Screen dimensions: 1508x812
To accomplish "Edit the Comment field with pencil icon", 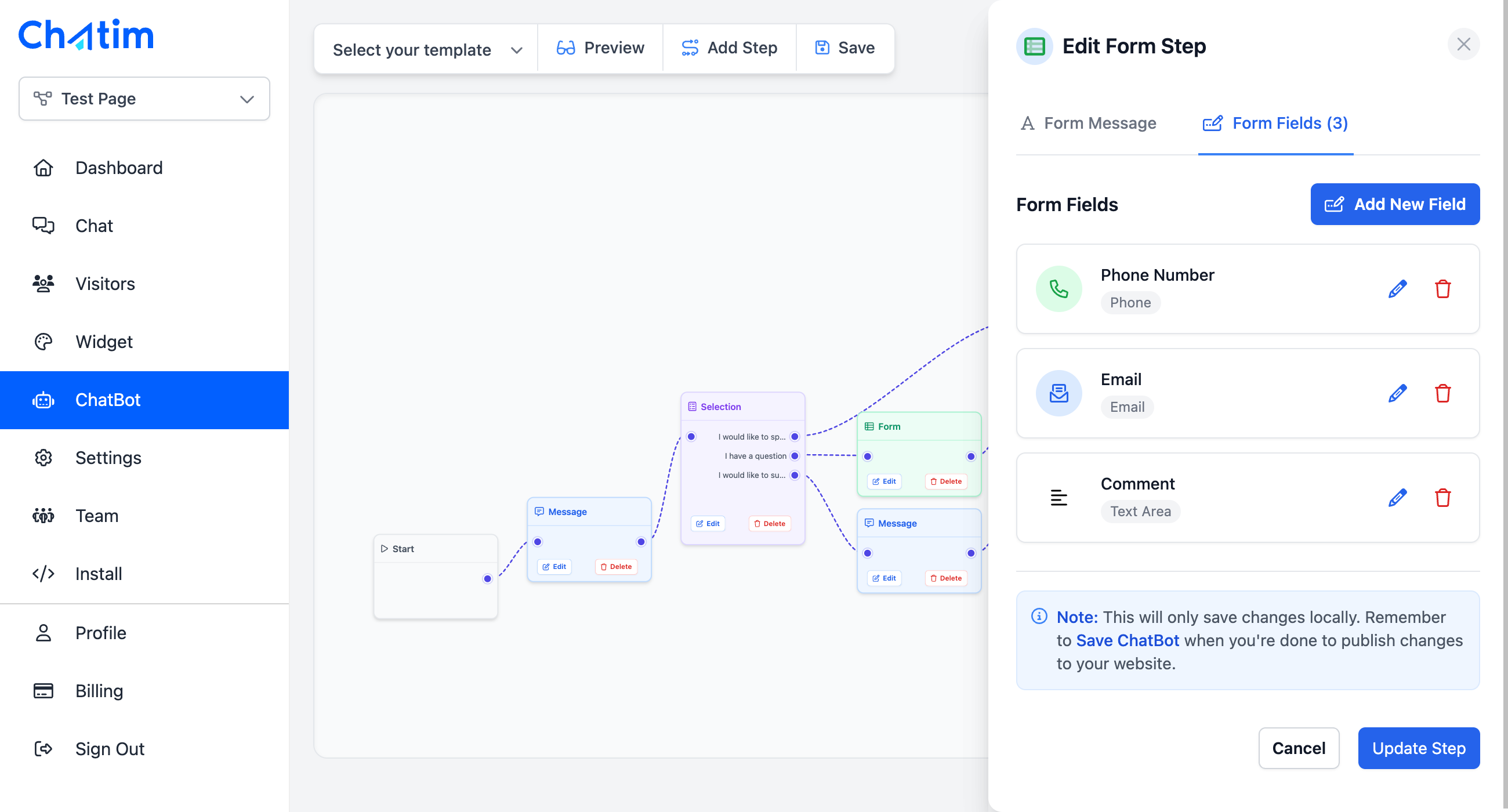I will [x=1397, y=497].
